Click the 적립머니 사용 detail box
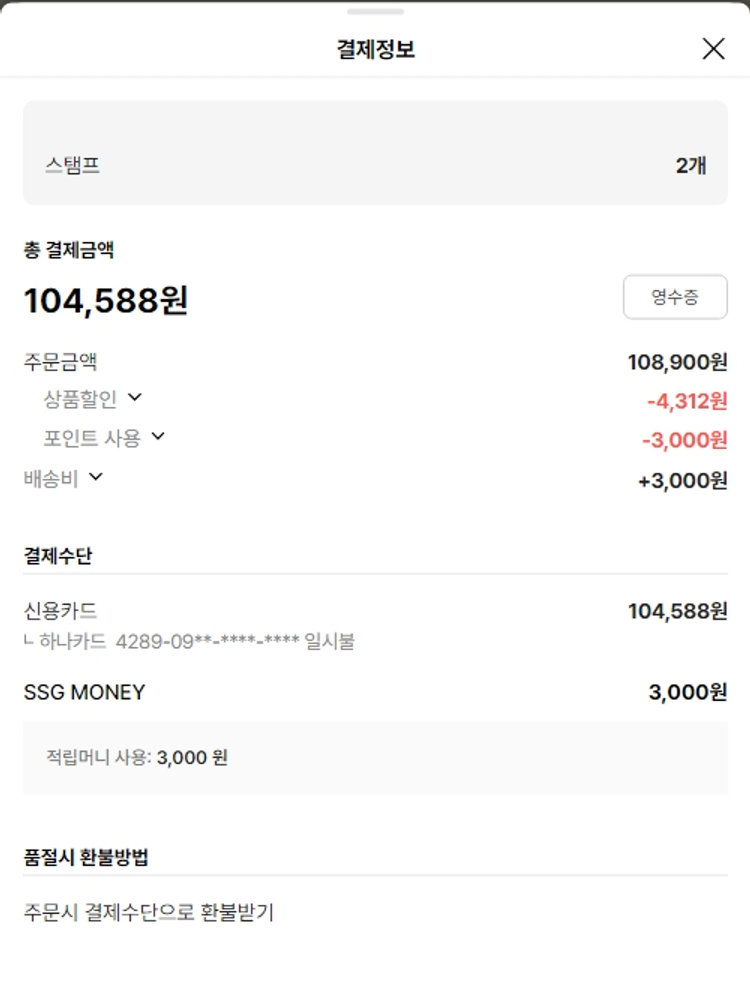This screenshot has height=1004, width=750. [x=375, y=757]
